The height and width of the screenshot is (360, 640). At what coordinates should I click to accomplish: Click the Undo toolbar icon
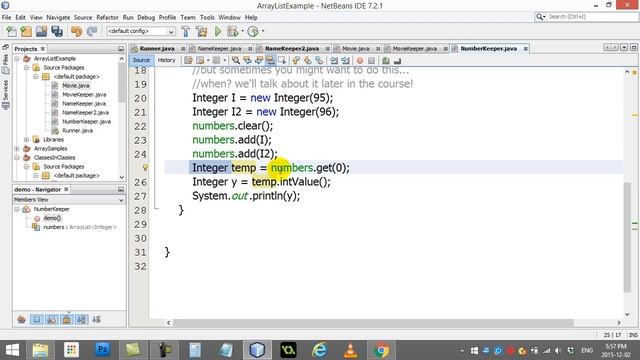pos(76,31)
